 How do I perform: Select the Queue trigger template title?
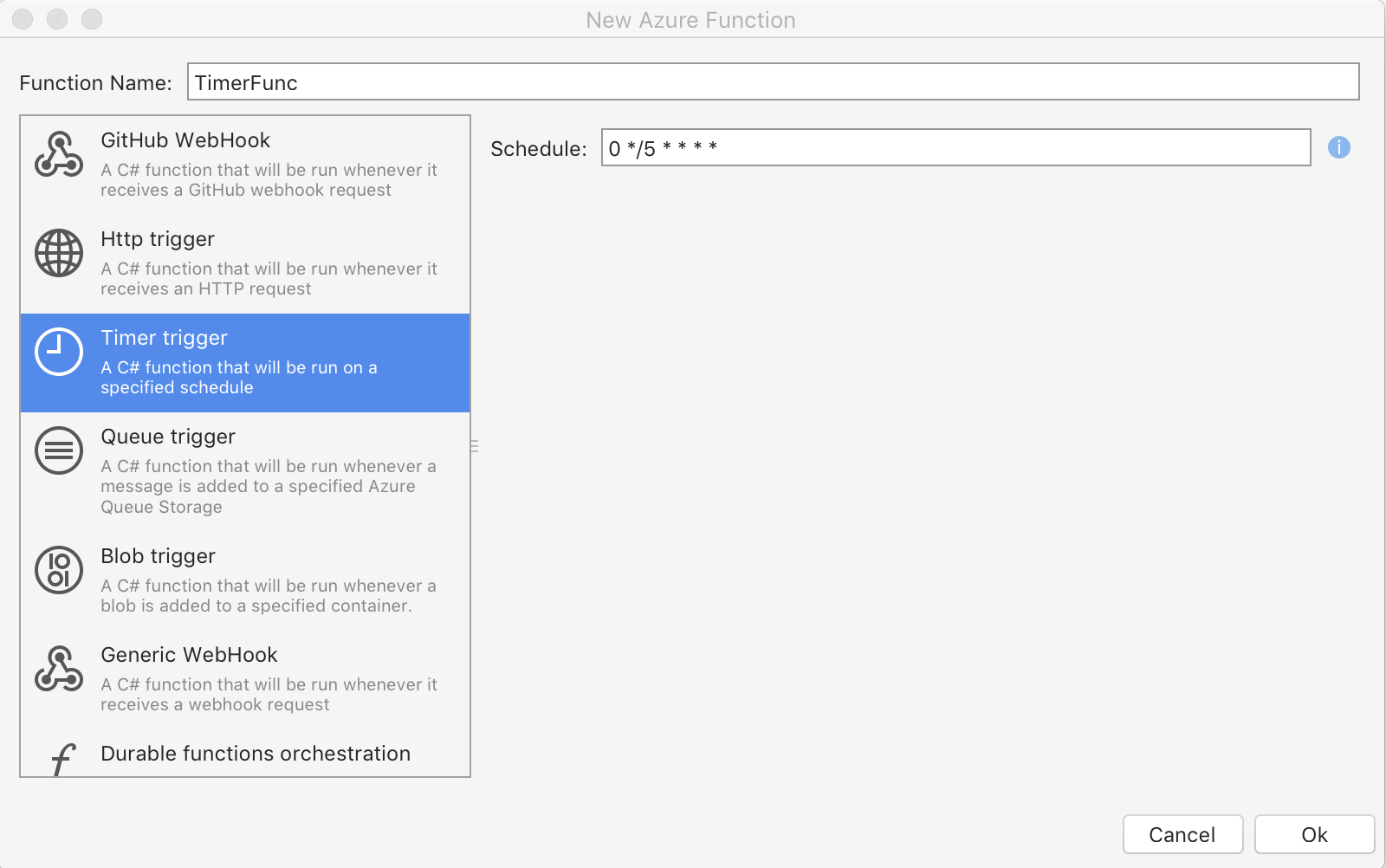pyautogui.click(x=168, y=437)
